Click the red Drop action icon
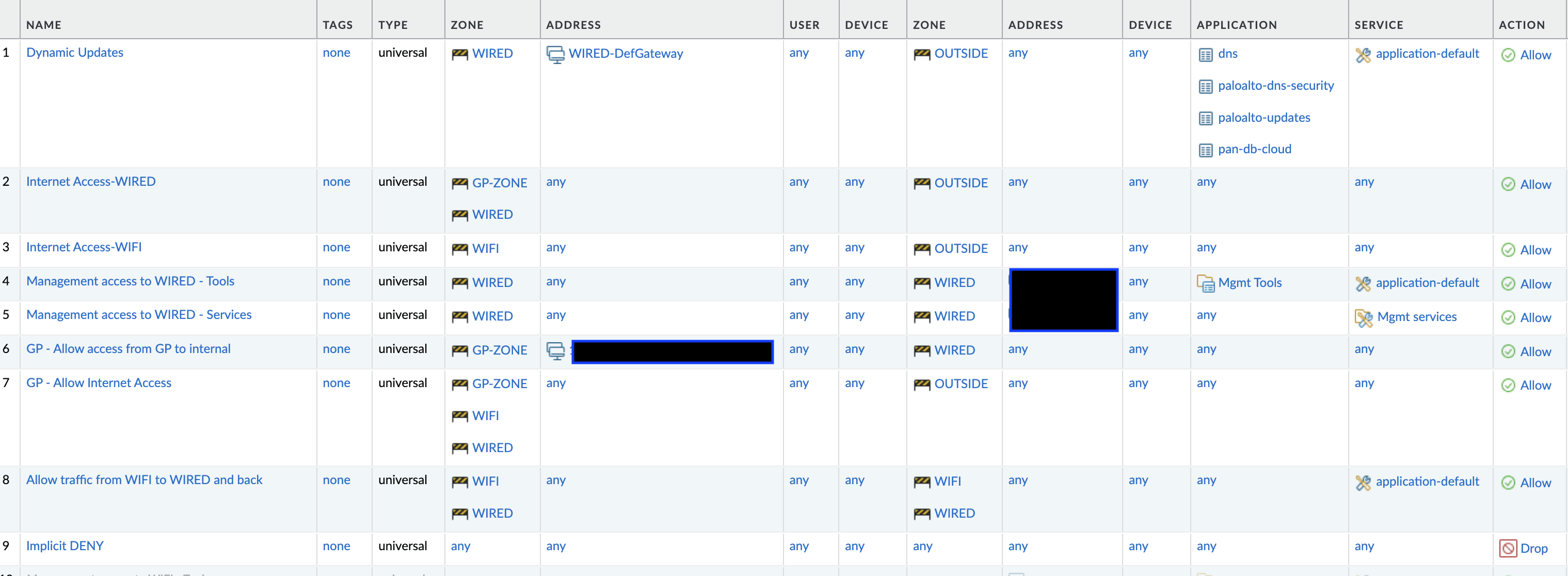Screen dimensions: 1568x576 pos(1508,548)
